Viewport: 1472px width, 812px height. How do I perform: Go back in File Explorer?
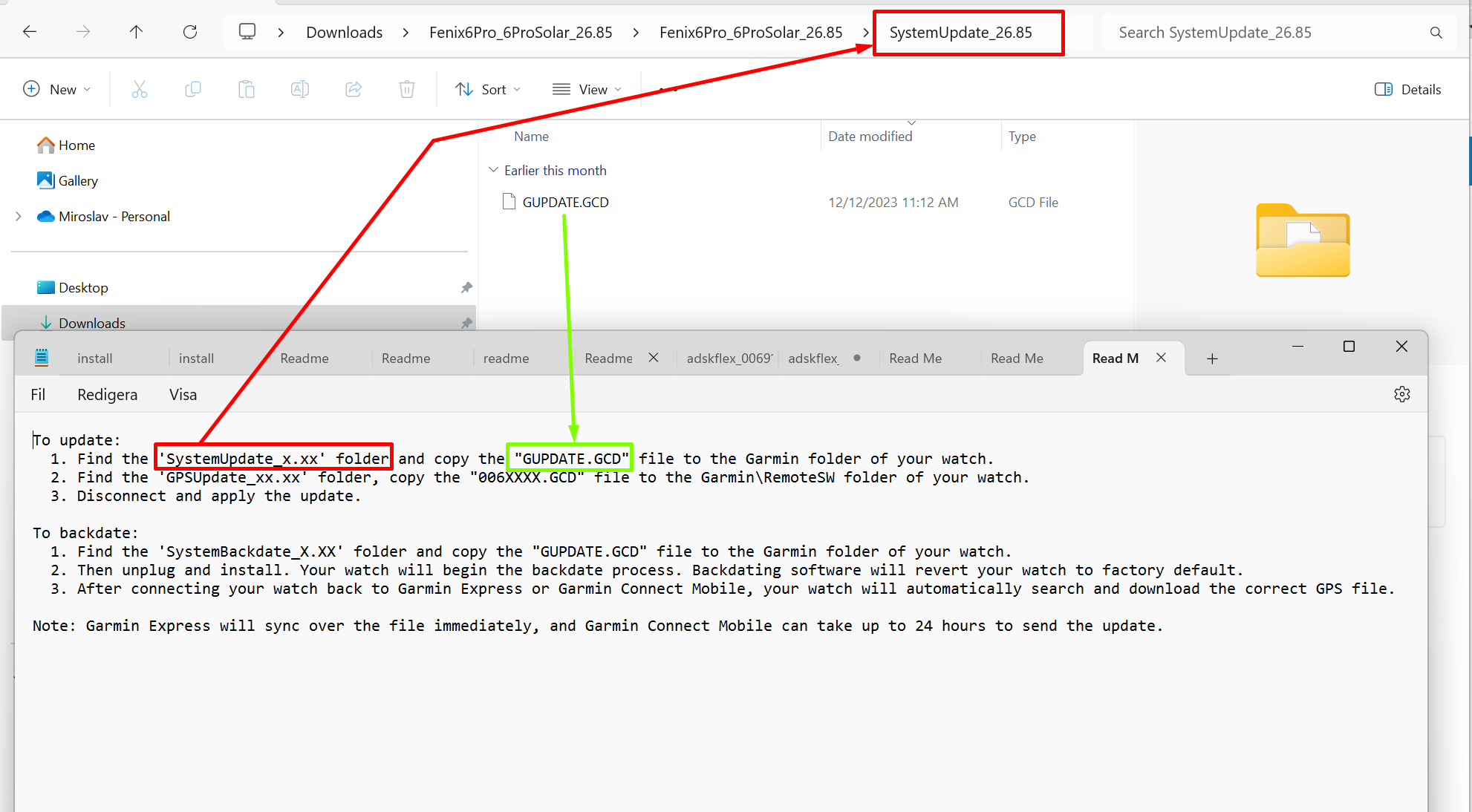pyautogui.click(x=30, y=32)
